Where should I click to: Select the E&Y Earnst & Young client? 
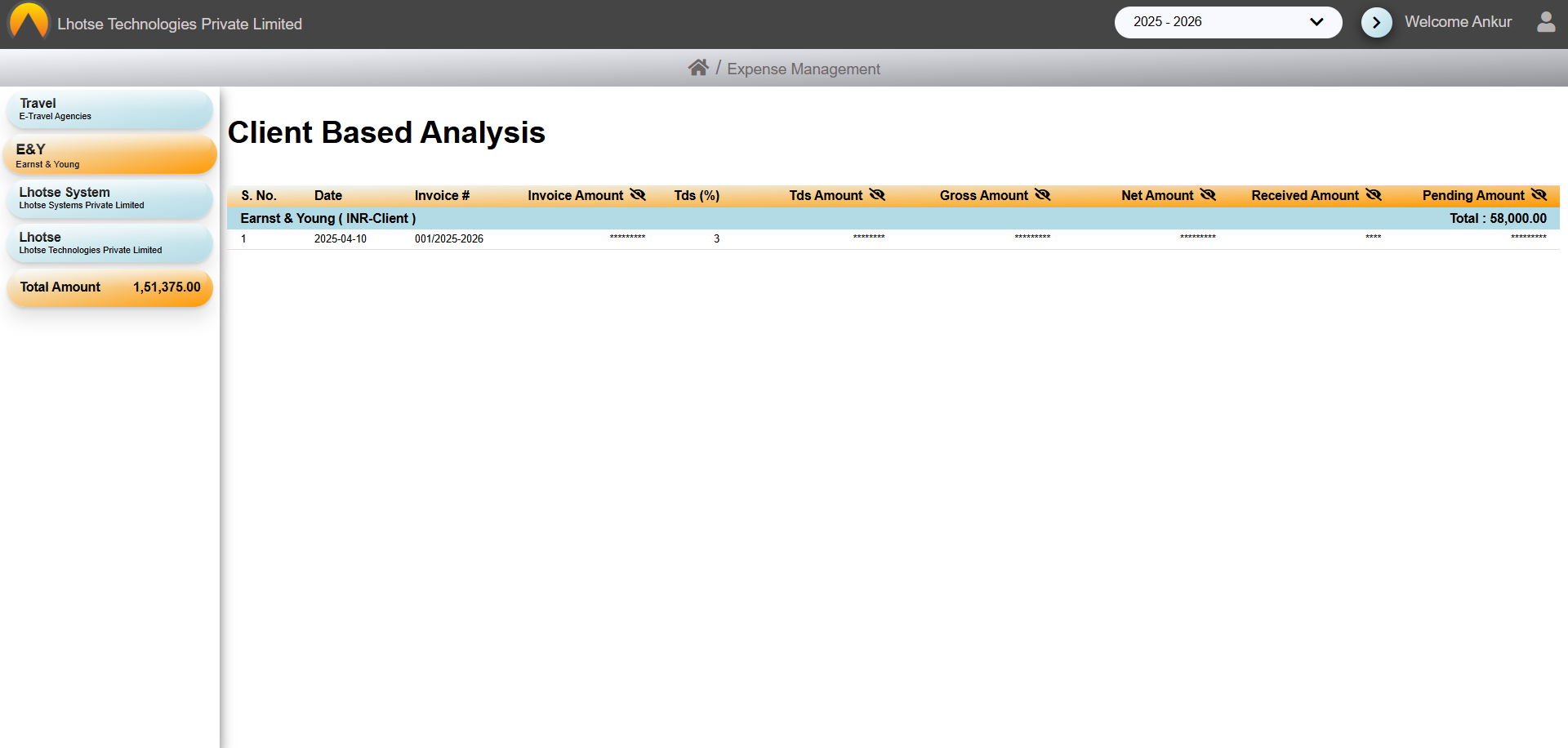tap(109, 155)
